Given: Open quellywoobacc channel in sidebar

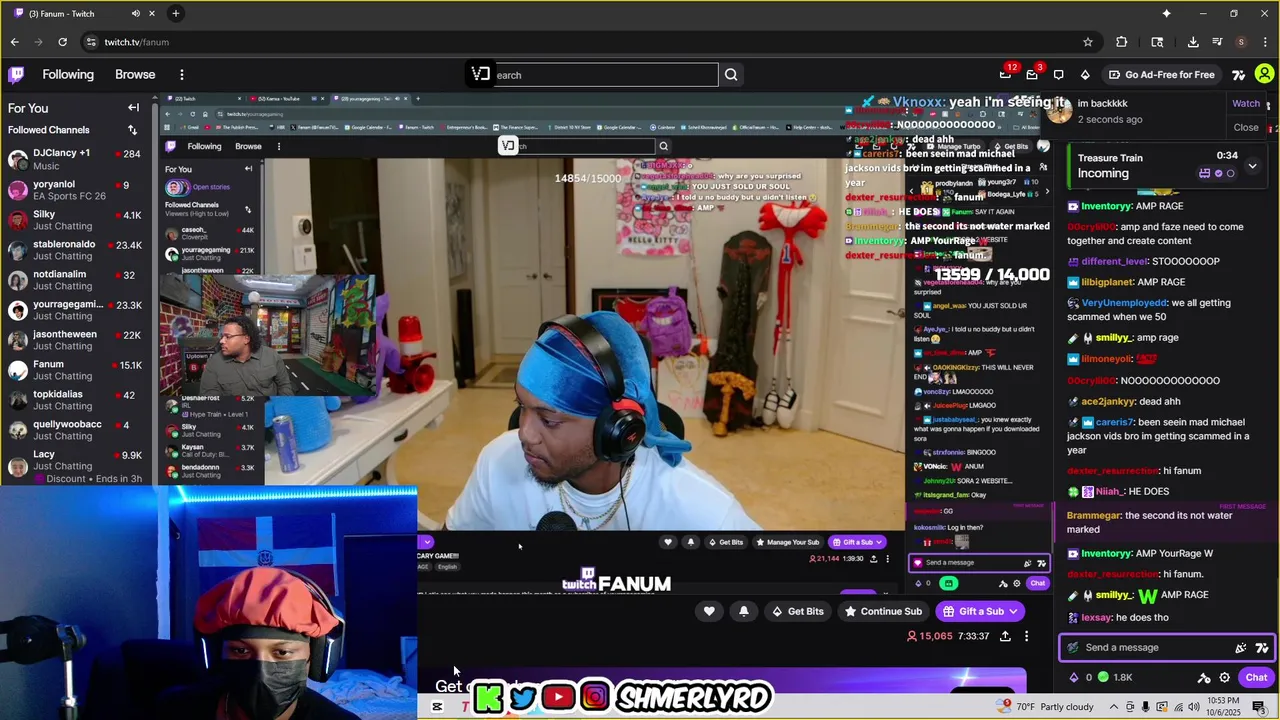Looking at the screenshot, I should point(76,430).
